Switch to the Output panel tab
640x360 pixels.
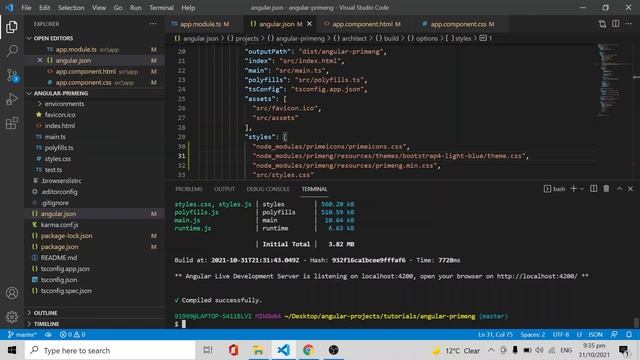[x=224, y=189]
